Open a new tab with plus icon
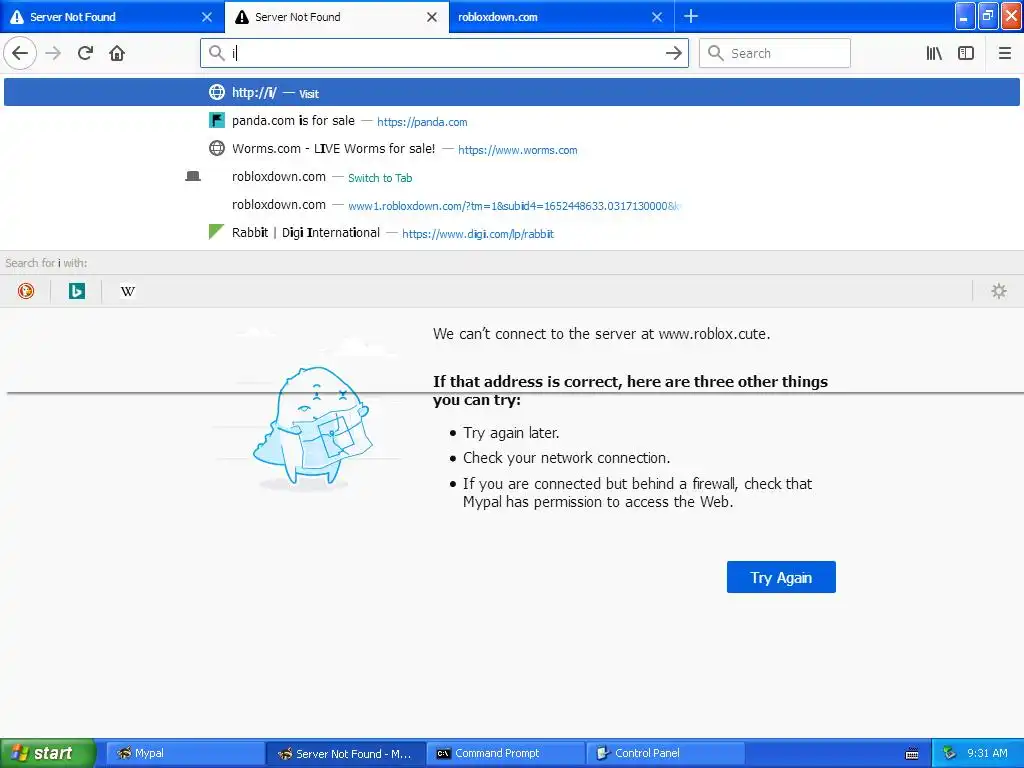This screenshot has height=768, width=1024. click(x=690, y=16)
